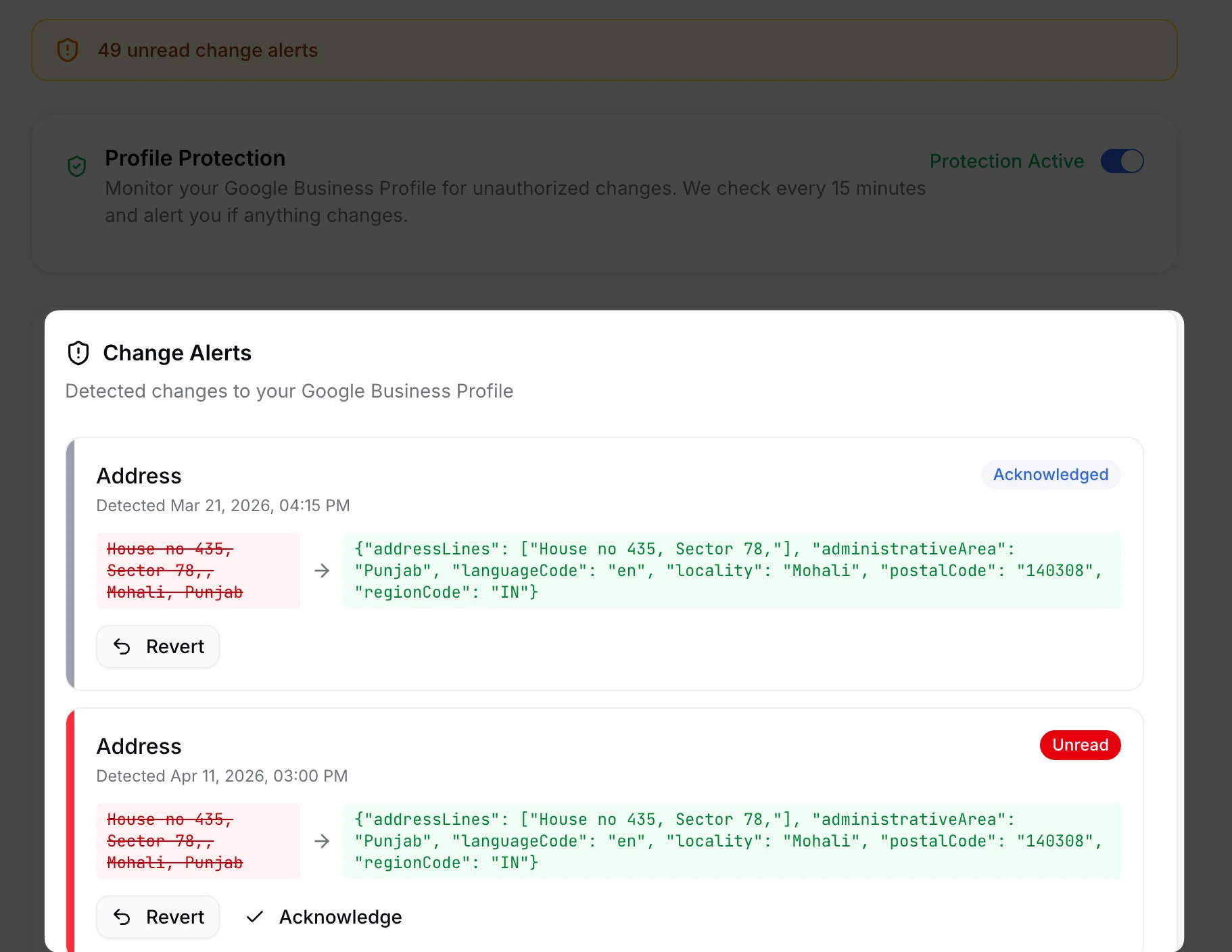Click the Protection Active label
The height and width of the screenshot is (952, 1232).
(1006, 161)
